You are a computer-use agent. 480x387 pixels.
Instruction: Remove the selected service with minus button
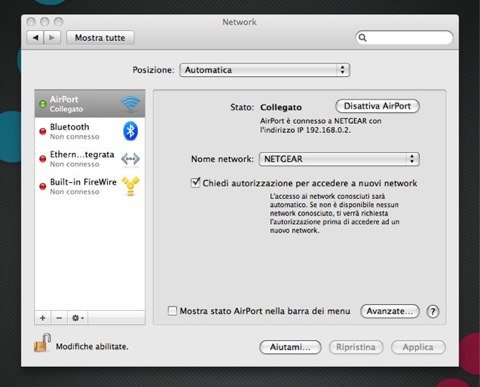click(x=59, y=318)
